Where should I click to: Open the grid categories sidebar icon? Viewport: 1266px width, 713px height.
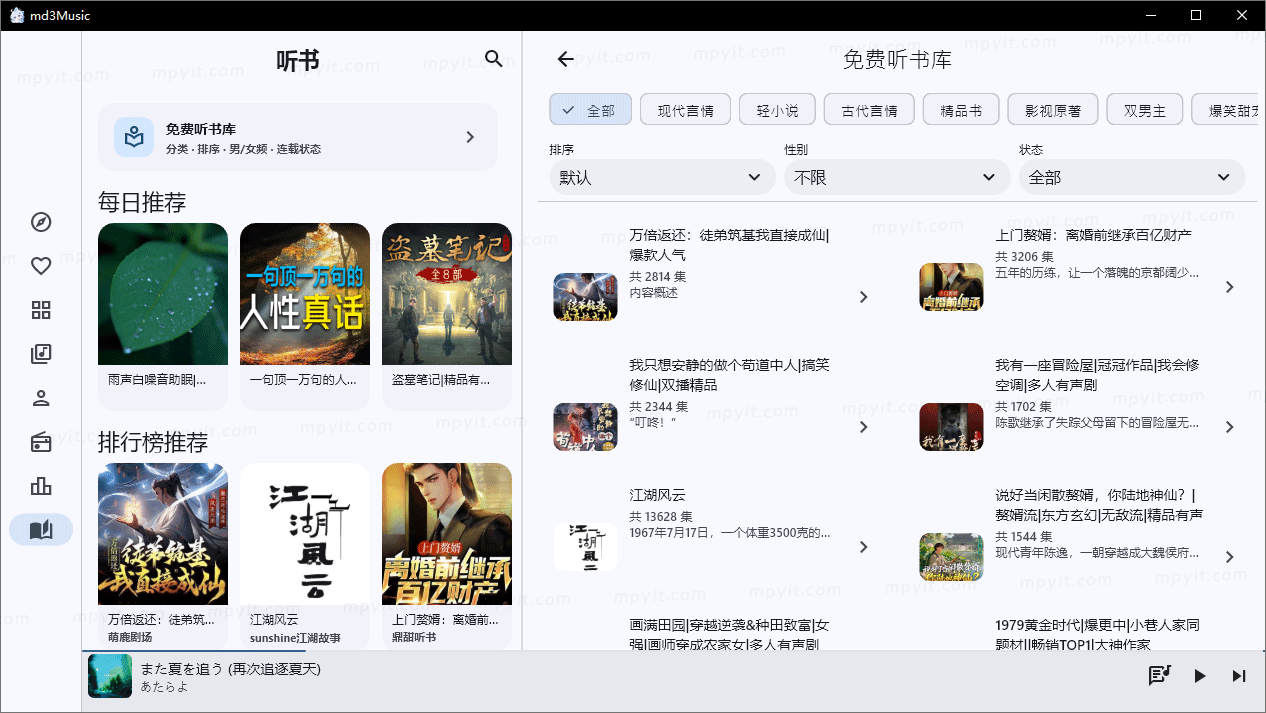pyautogui.click(x=41, y=310)
